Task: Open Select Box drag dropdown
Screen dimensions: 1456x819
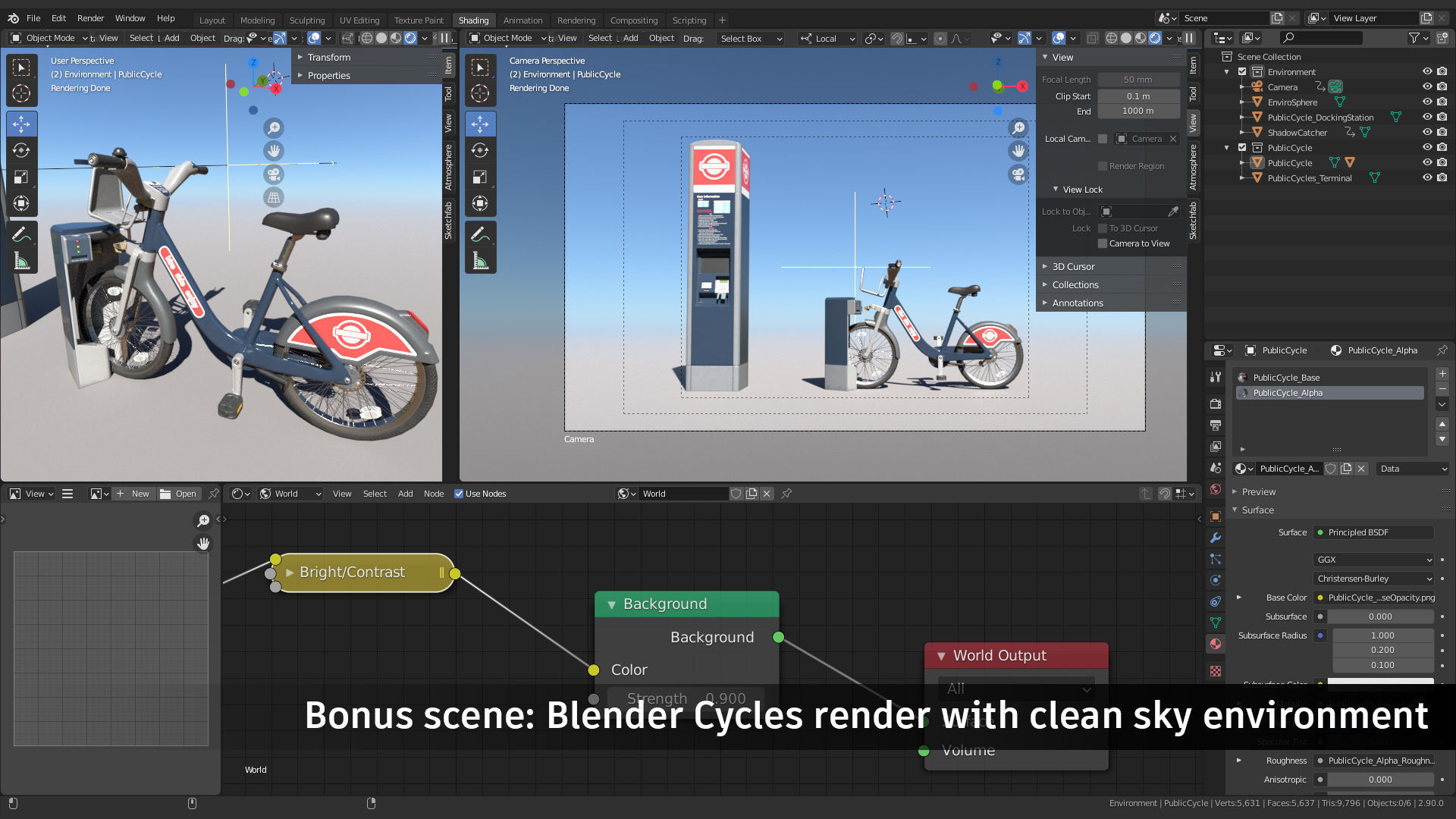Action: pyautogui.click(x=750, y=38)
